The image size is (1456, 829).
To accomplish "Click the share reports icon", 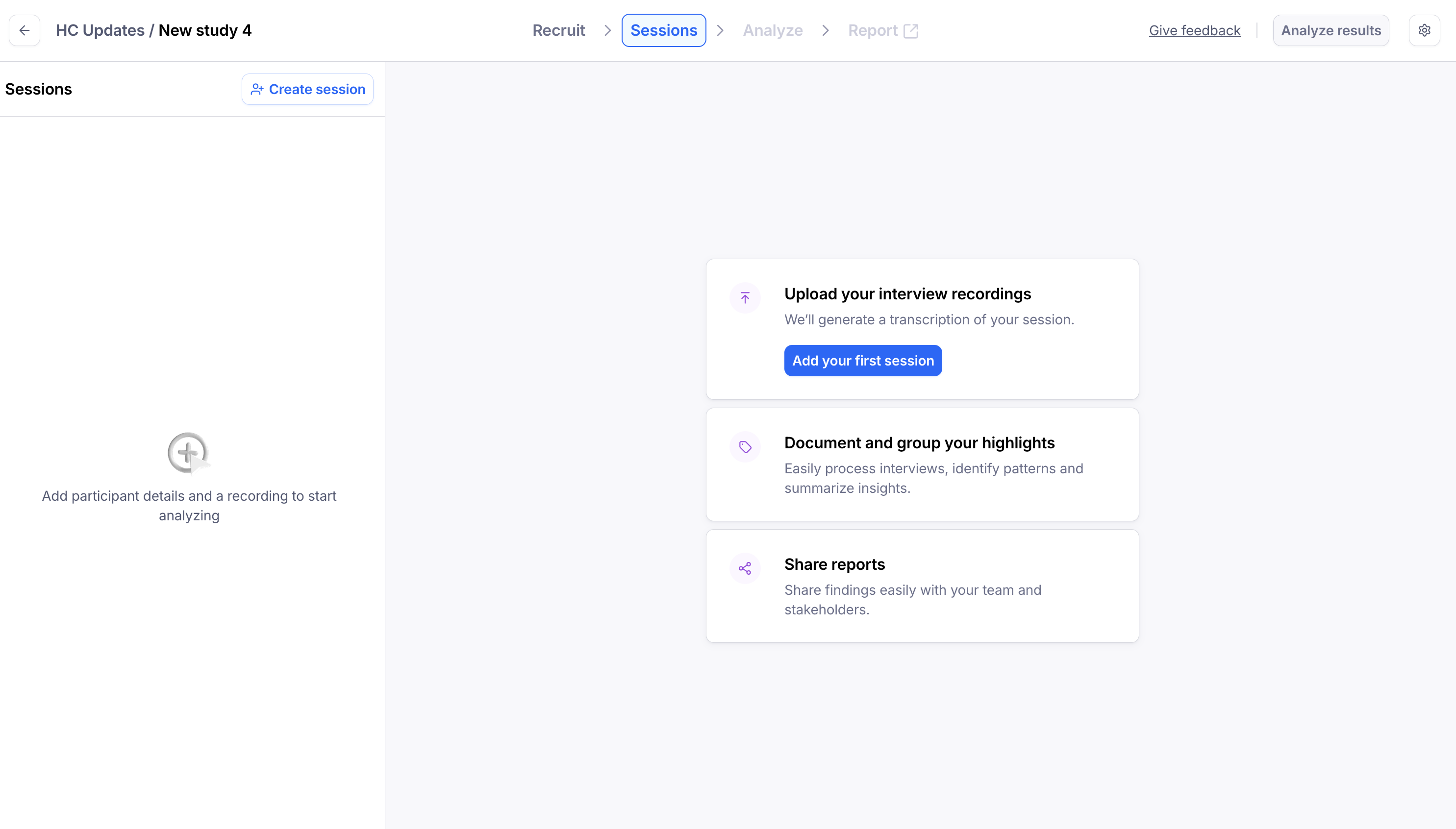I will [x=745, y=568].
